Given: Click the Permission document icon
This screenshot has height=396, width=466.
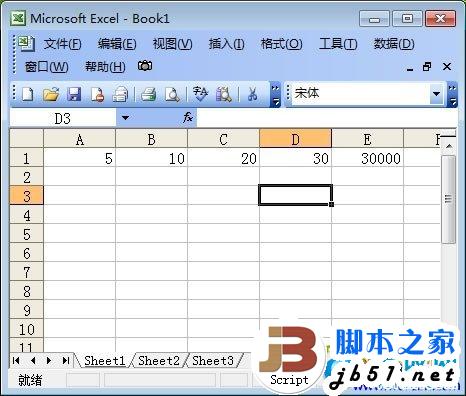Looking at the screenshot, I should coord(97,94).
